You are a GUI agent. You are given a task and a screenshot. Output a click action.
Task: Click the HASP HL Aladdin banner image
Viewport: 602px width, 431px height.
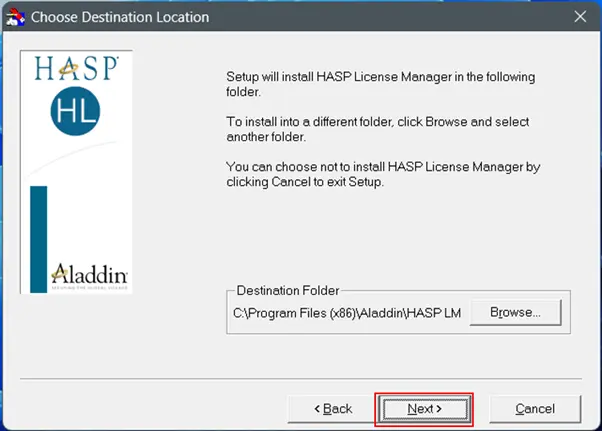76,172
